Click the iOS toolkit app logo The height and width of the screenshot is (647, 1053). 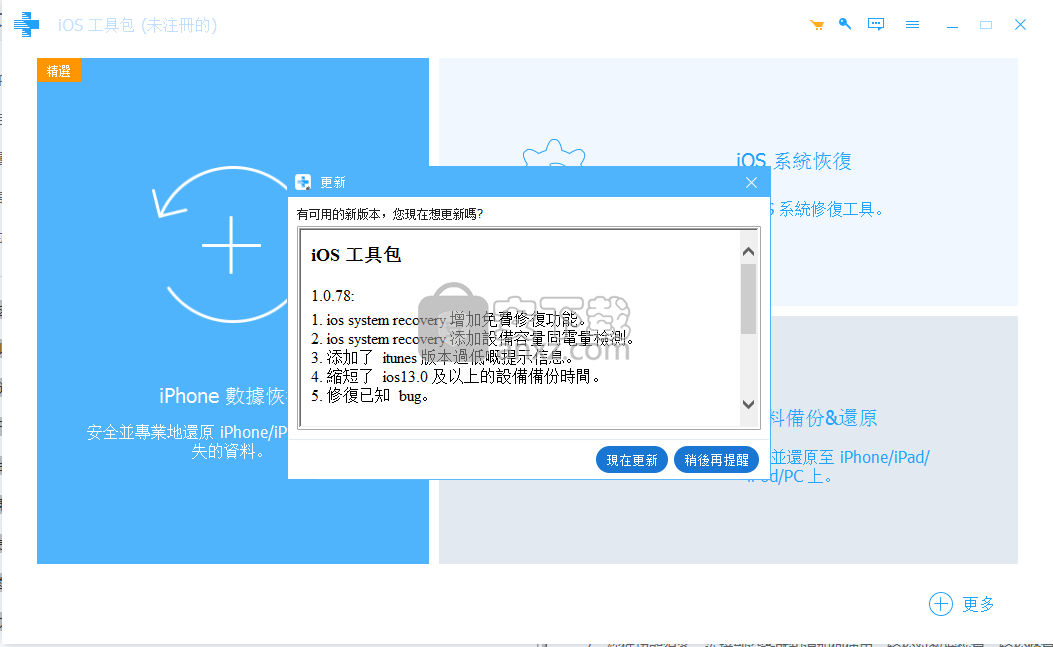[x=26, y=25]
